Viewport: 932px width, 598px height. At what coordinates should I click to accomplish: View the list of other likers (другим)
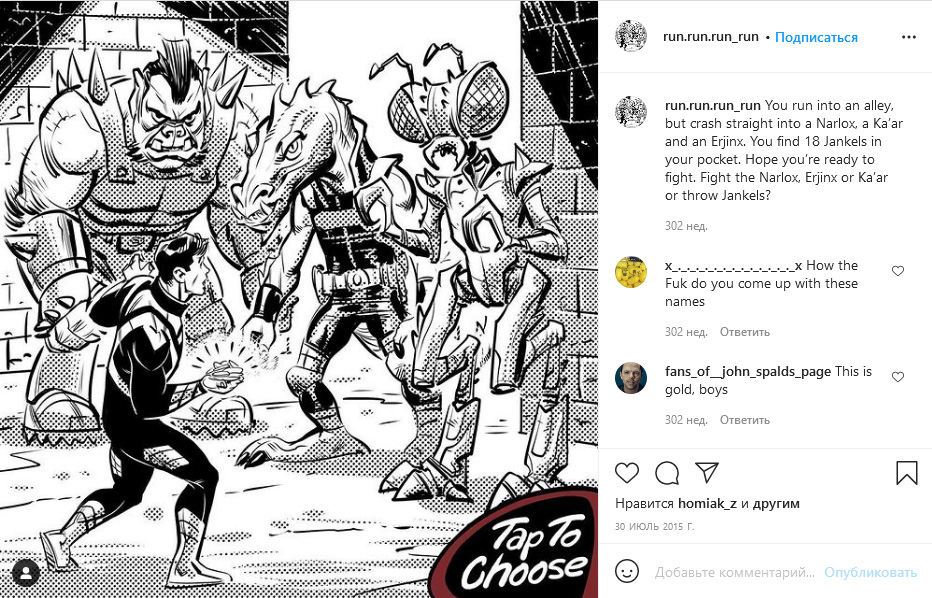(x=776, y=503)
